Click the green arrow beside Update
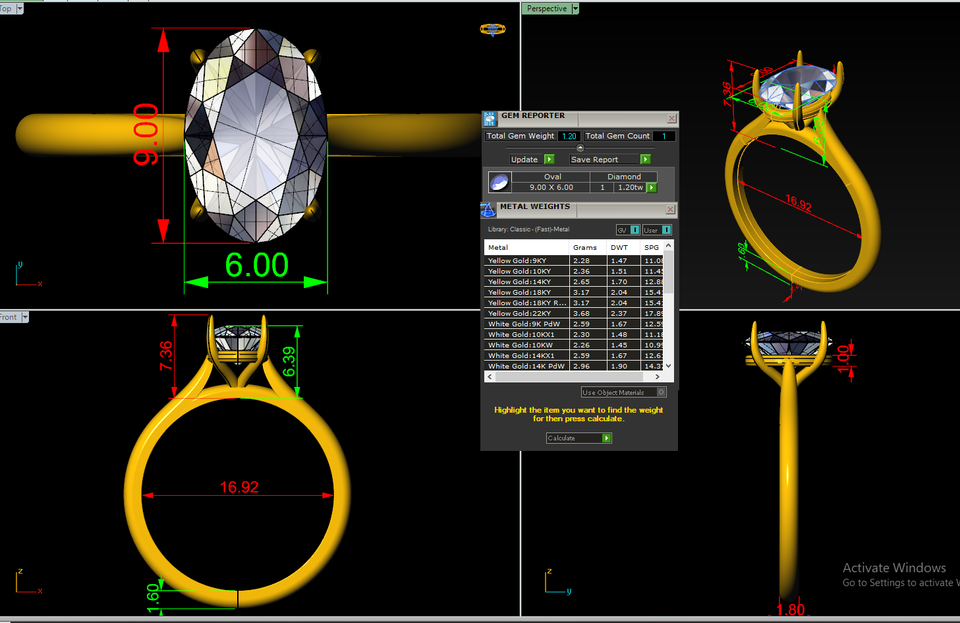 coord(549,159)
